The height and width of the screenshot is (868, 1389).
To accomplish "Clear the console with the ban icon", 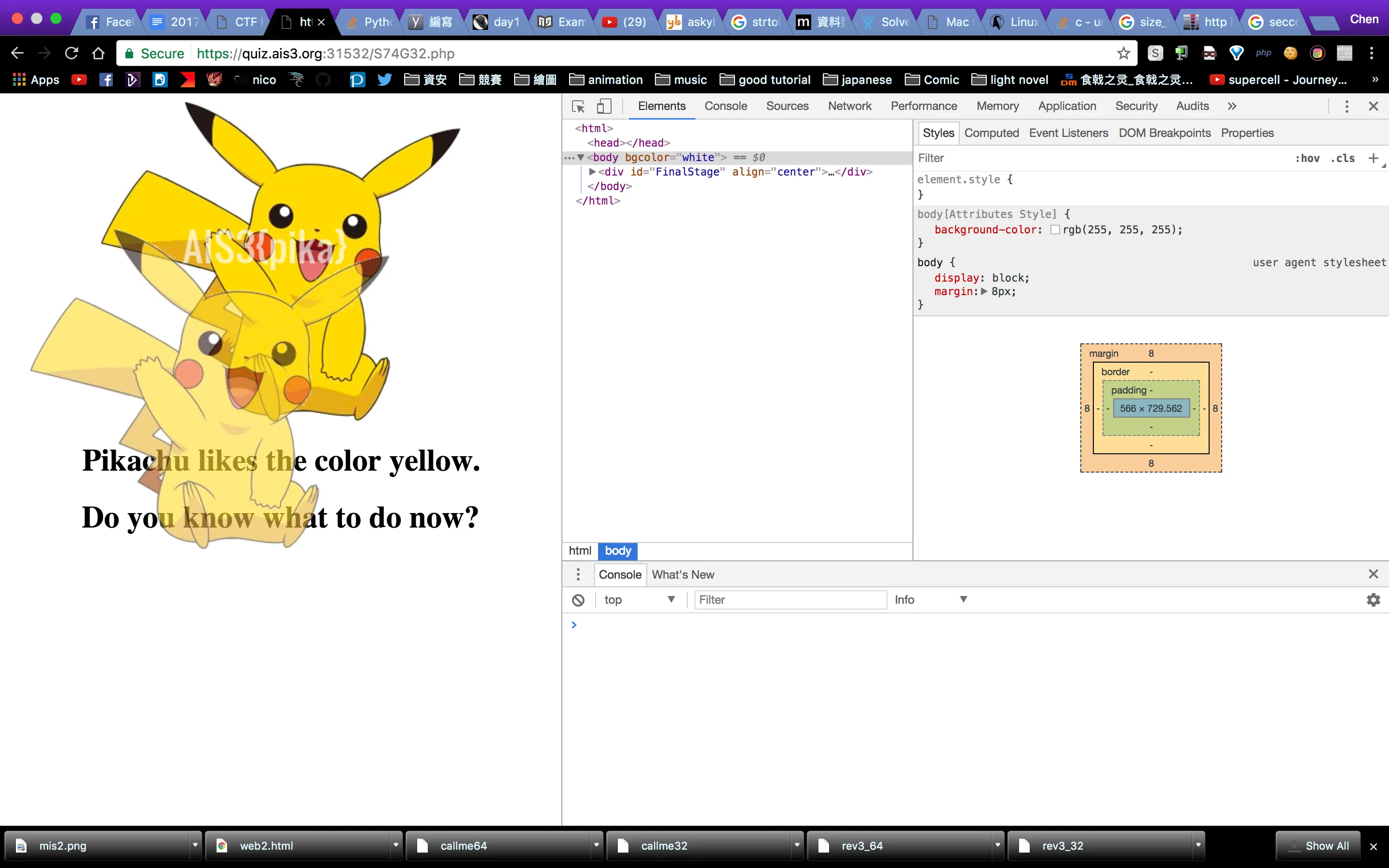I will [578, 600].
